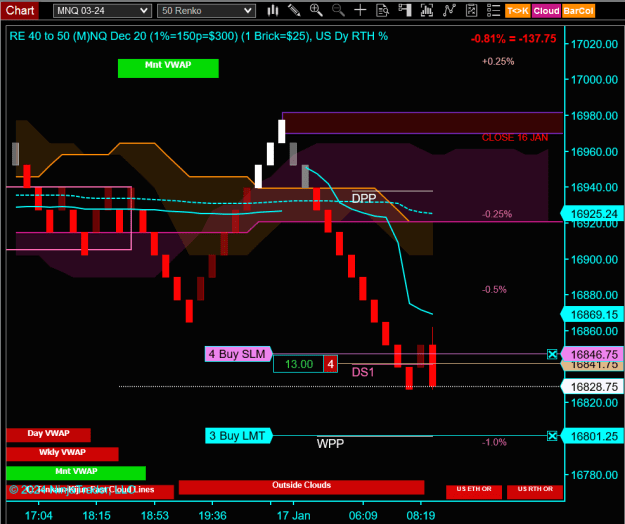The width and height of the screenshot is (625, 524).
Task: Click the CLOSE 16 JAN label
Action: 515,137
